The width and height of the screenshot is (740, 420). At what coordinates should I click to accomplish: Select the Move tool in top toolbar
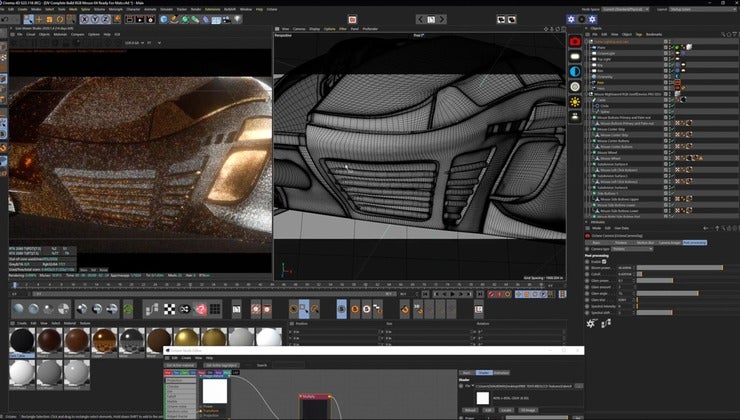[x=39, y=19]
